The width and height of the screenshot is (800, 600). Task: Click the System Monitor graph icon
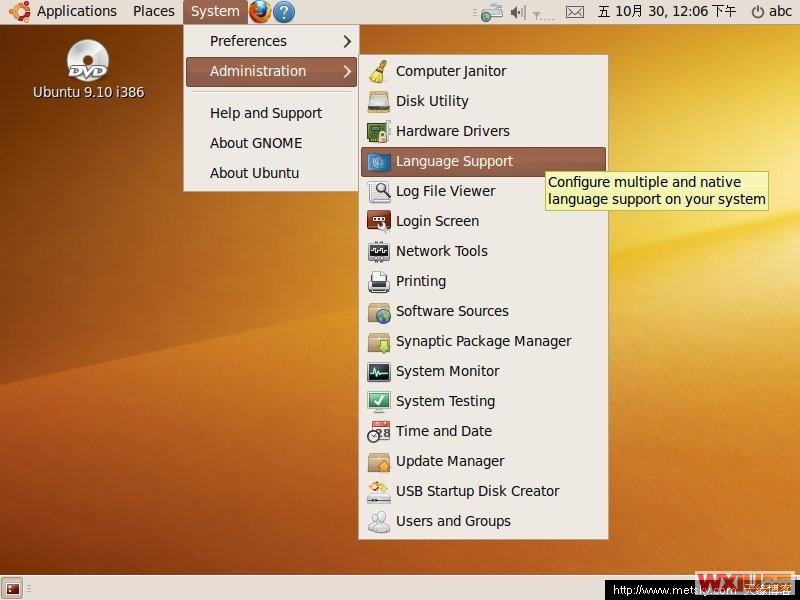point(378,371)
